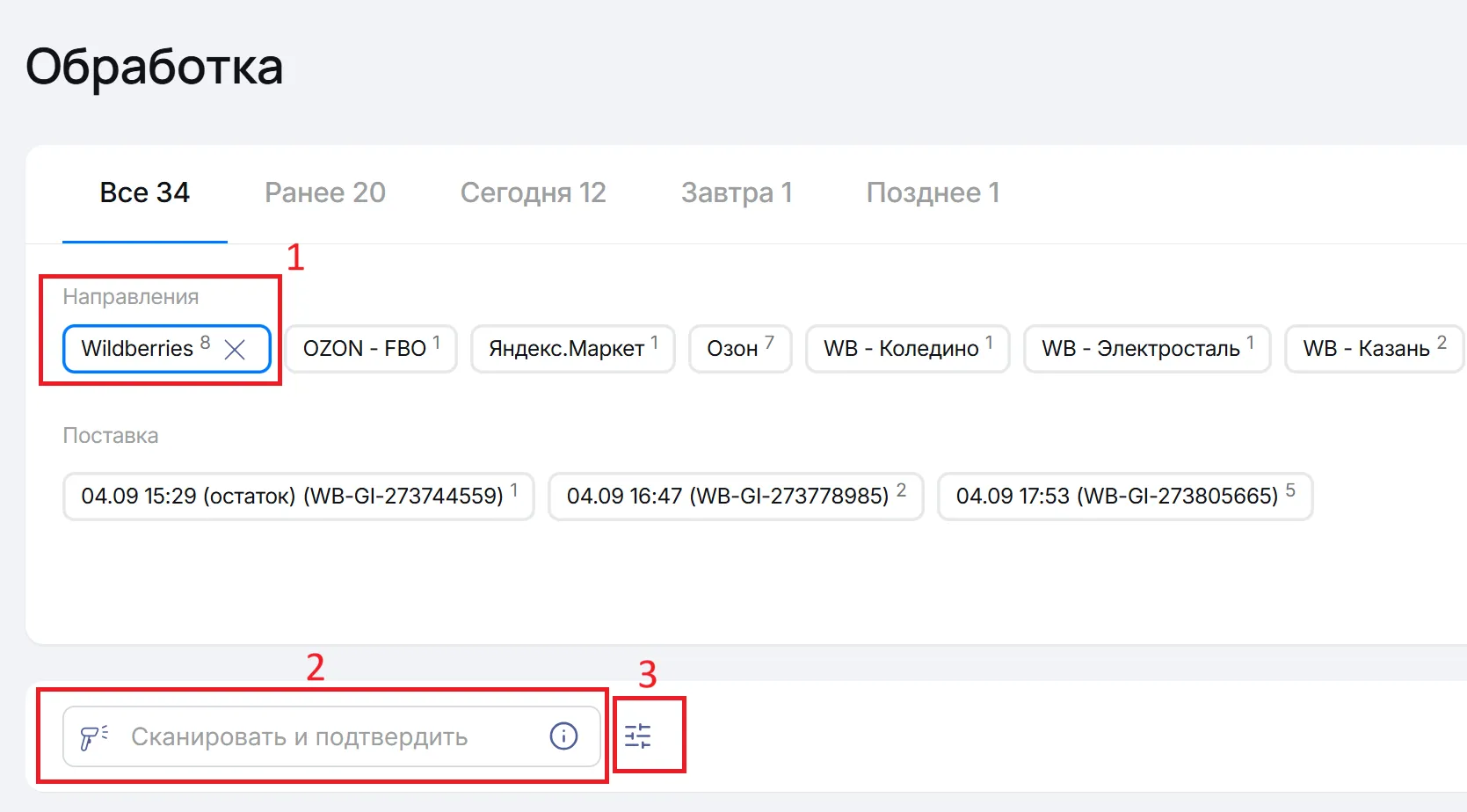This screenshot has width=1467, height=812.
Task: Select Озон direction chip
Action: pos(740,349)
